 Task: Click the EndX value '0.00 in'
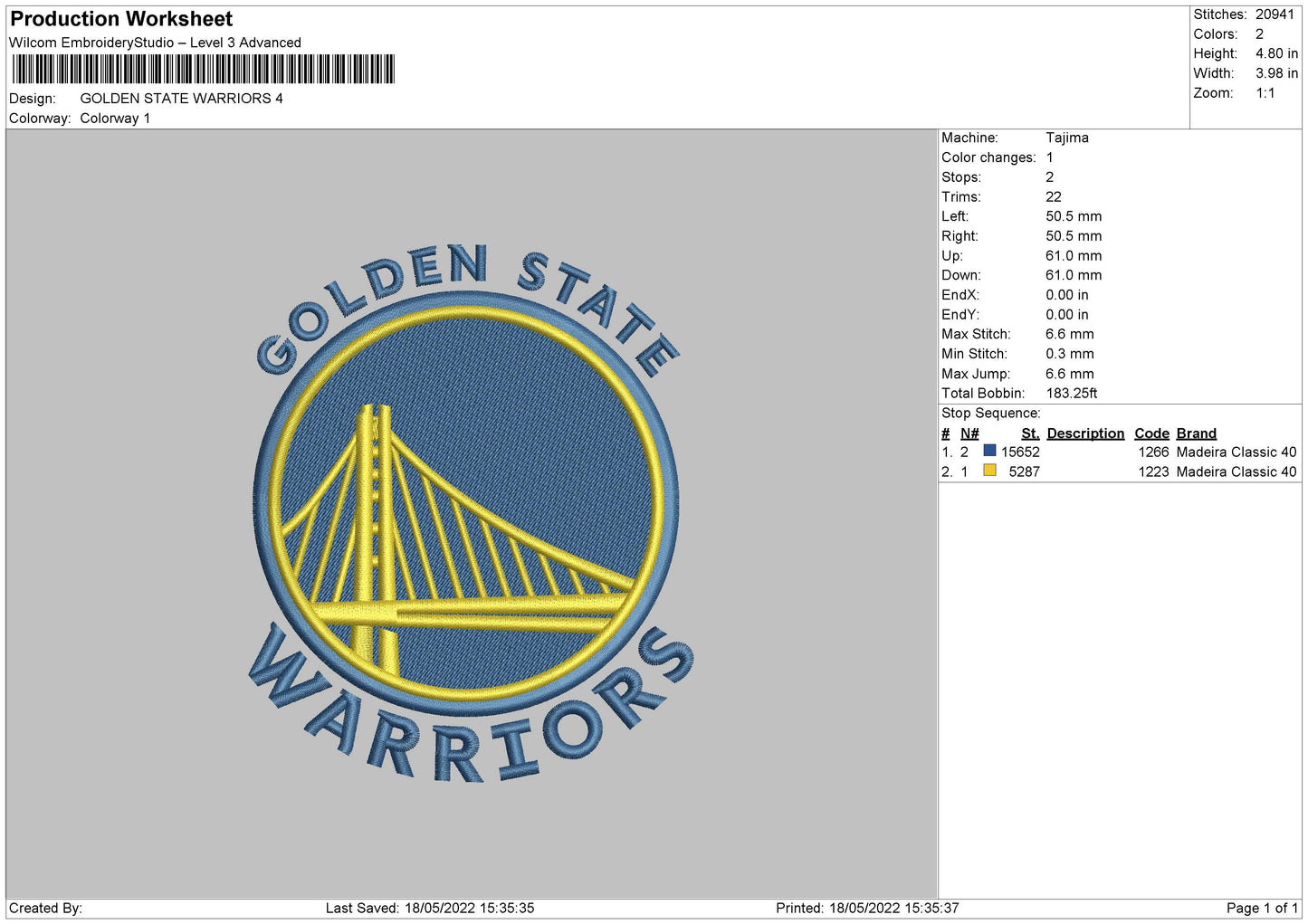point(1067,295)
